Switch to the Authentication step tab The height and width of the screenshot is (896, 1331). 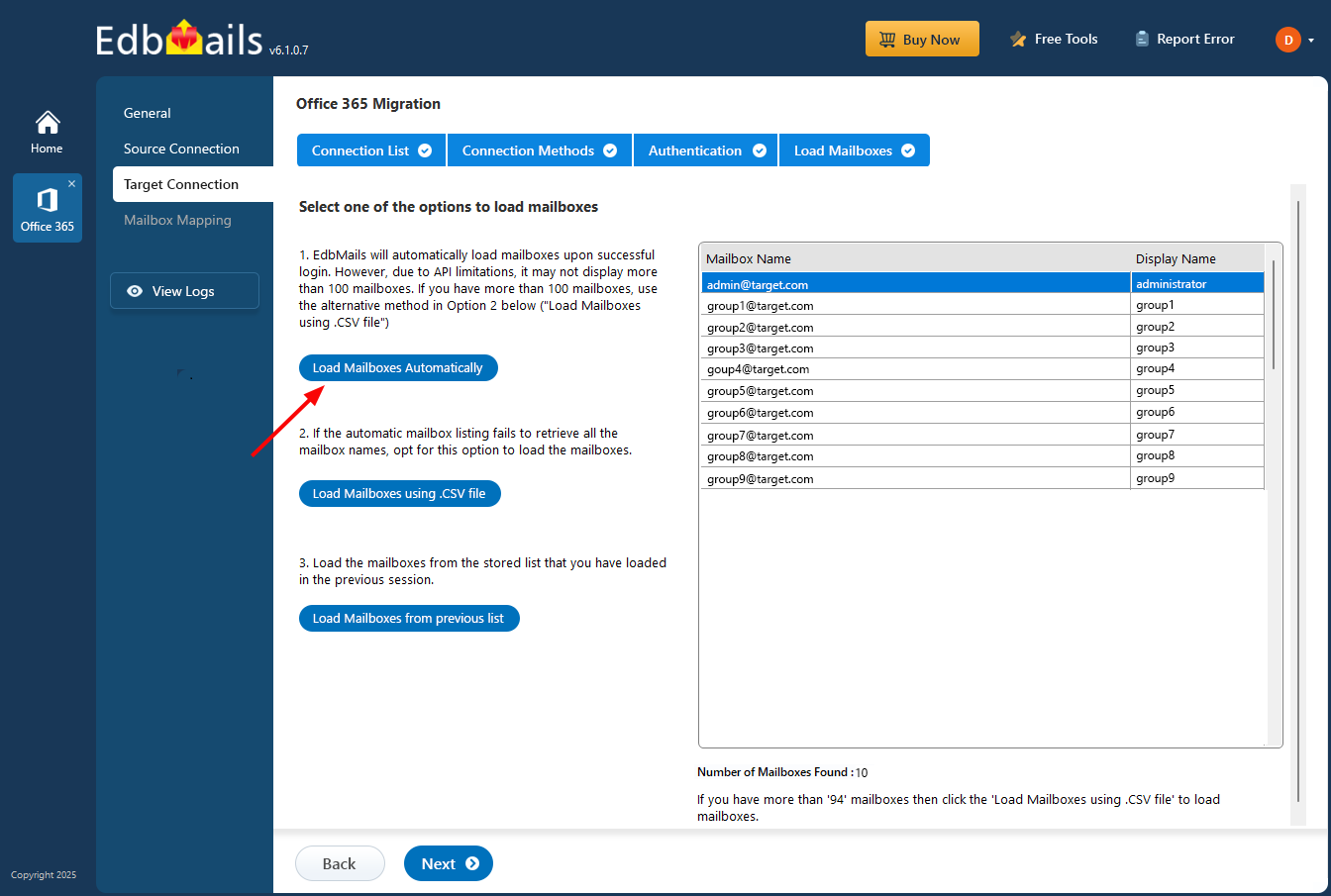tap(705, 150)
